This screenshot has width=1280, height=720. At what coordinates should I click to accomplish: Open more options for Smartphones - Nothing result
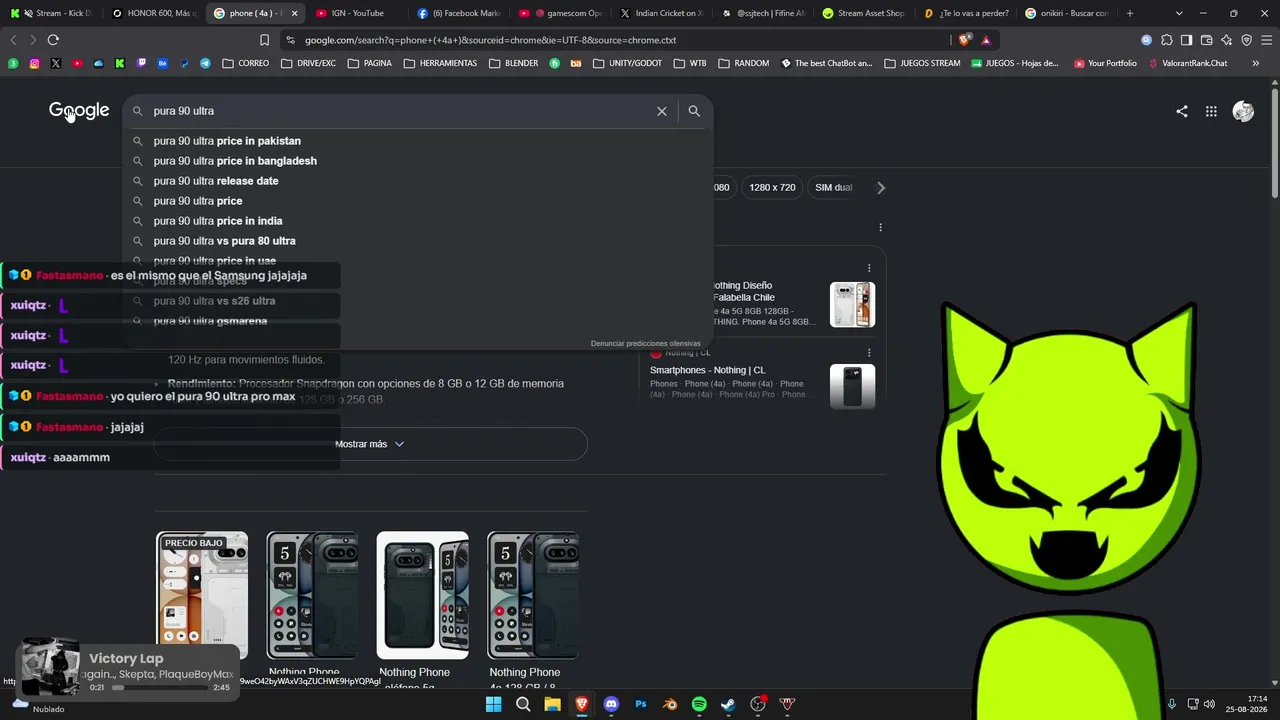869,352
